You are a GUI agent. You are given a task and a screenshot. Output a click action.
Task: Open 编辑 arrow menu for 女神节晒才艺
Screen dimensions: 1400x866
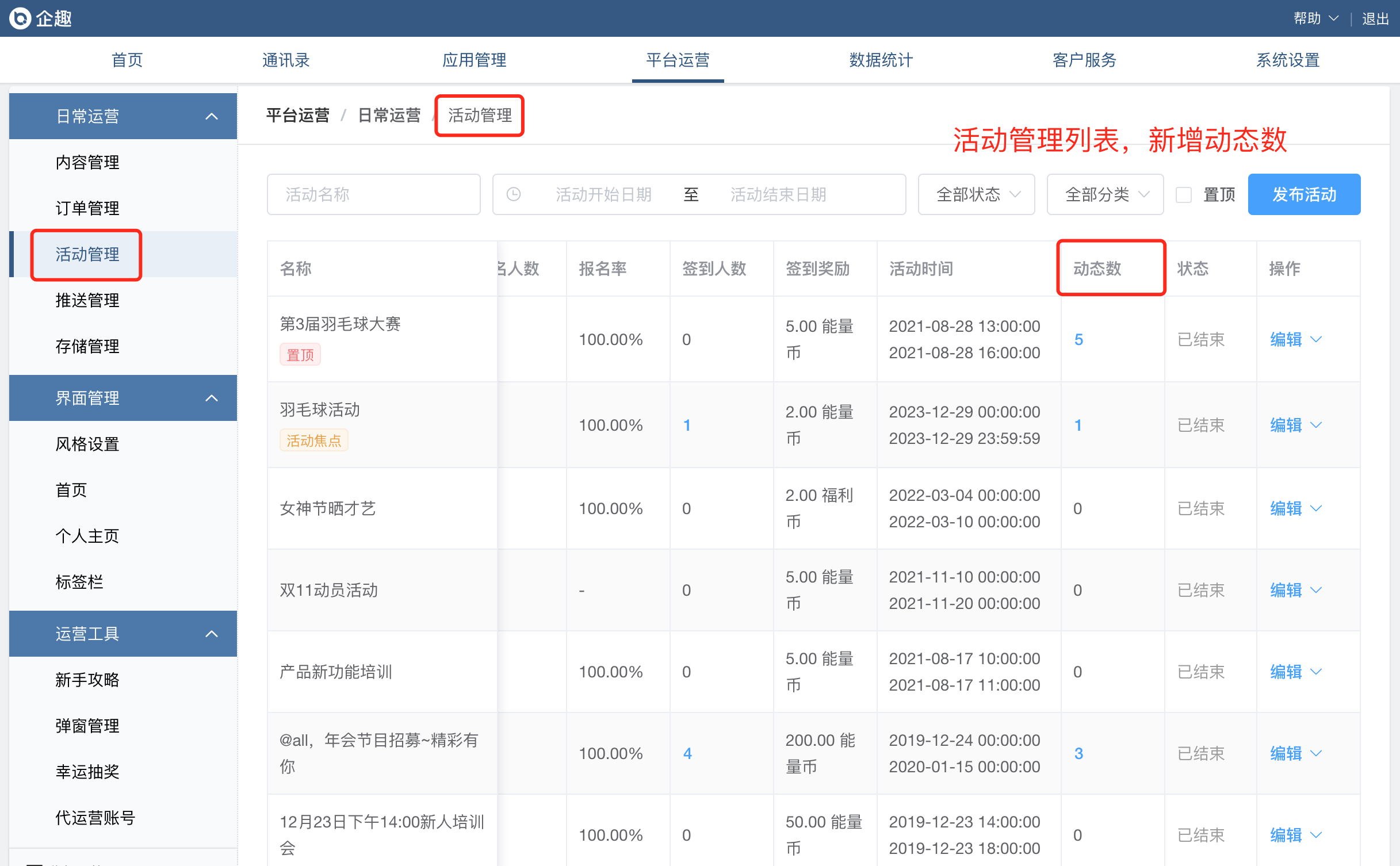pyautogui.click(x=1316, y=508)
